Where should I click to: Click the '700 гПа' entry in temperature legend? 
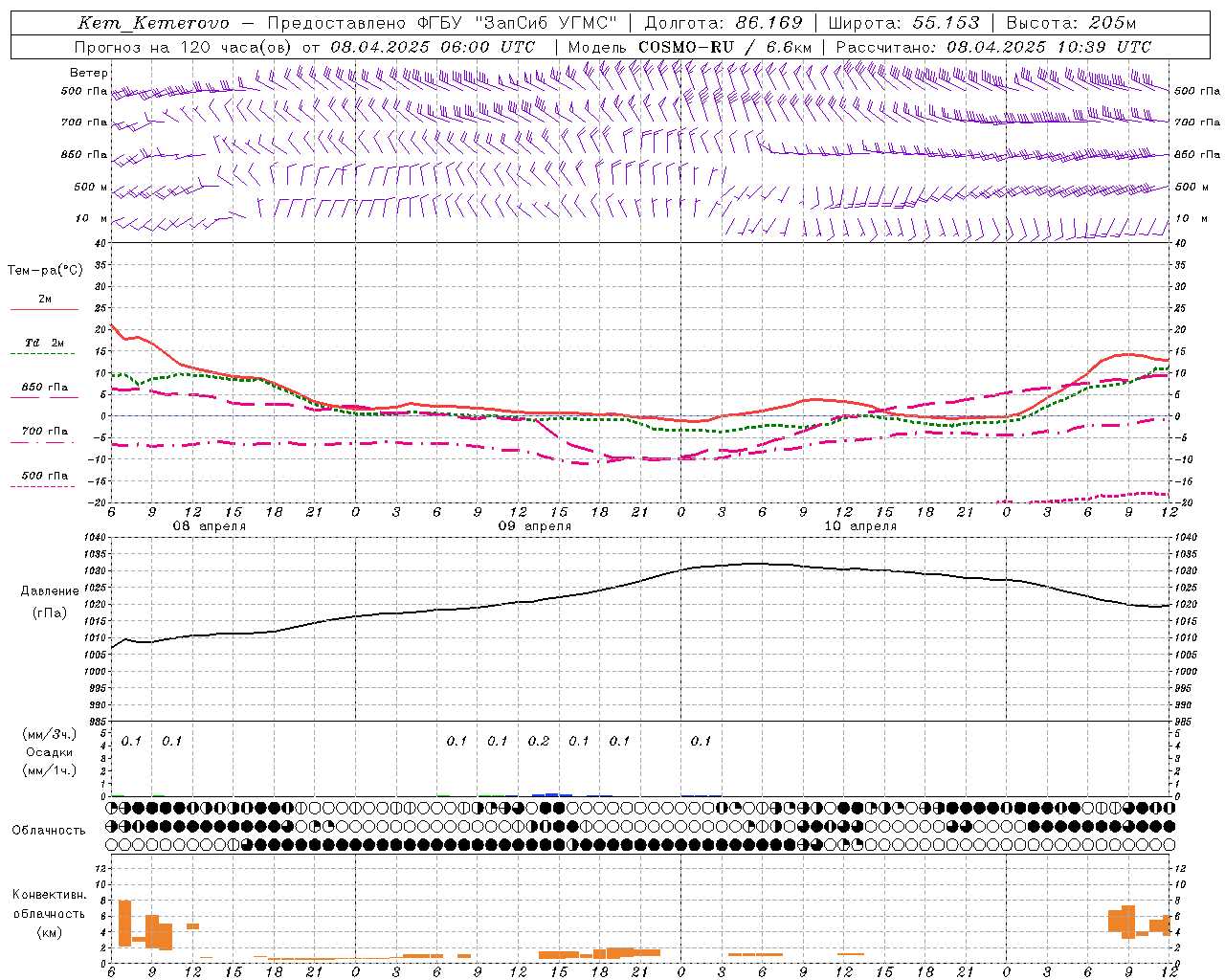click(x=45, y=431)
